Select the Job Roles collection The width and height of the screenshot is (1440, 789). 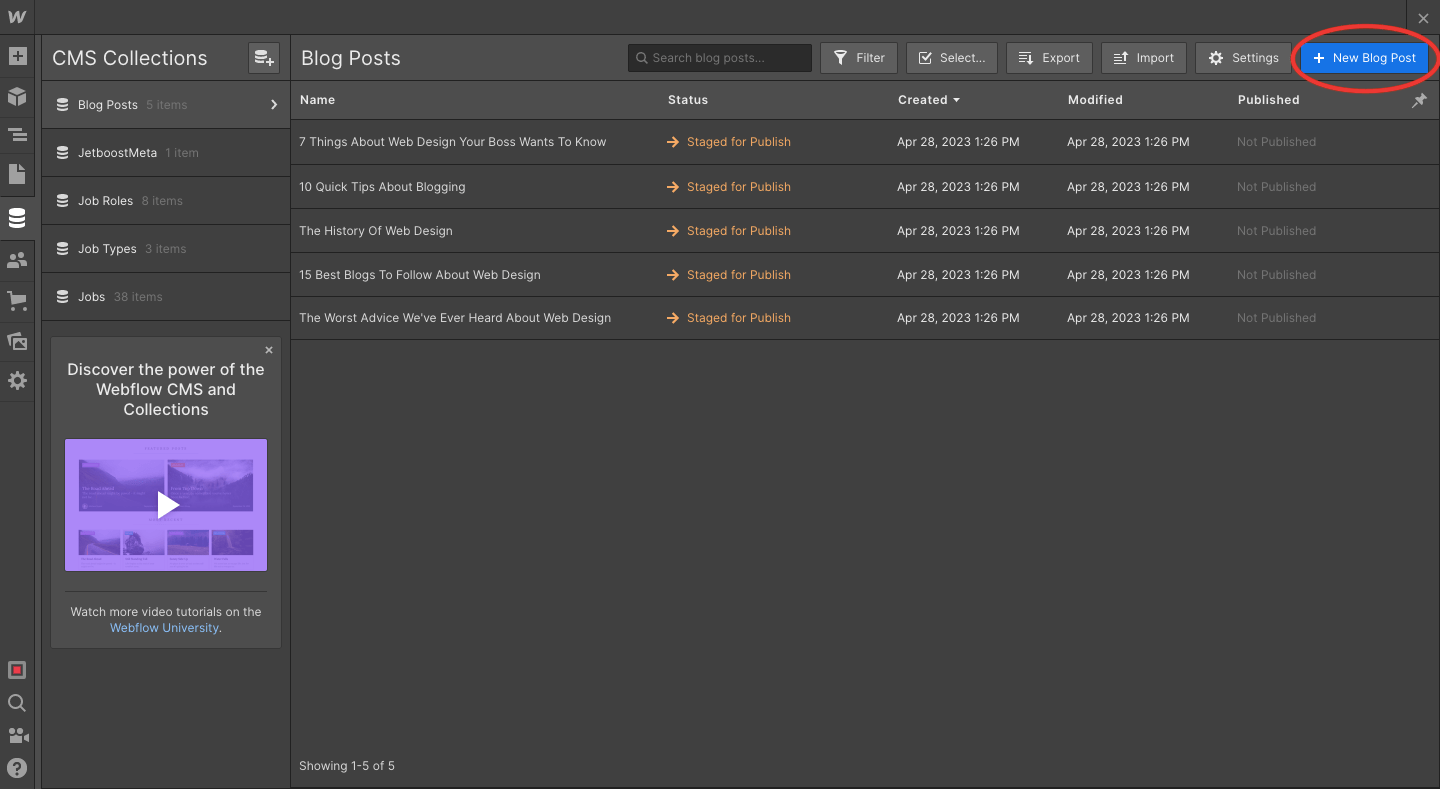pyautogui.click(x=105, y=201)
